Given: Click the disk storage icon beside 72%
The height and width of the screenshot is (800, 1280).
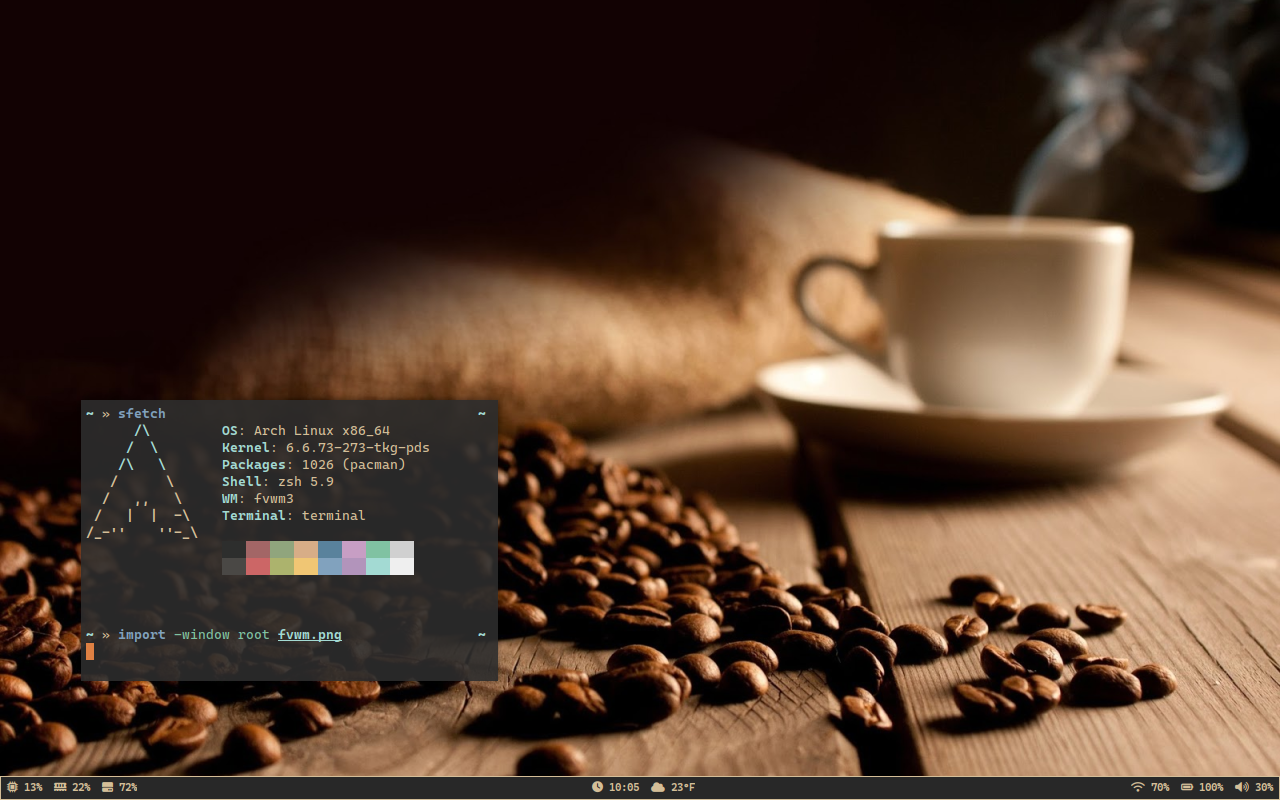Looking at the screenshot, I should click(108, 787).
